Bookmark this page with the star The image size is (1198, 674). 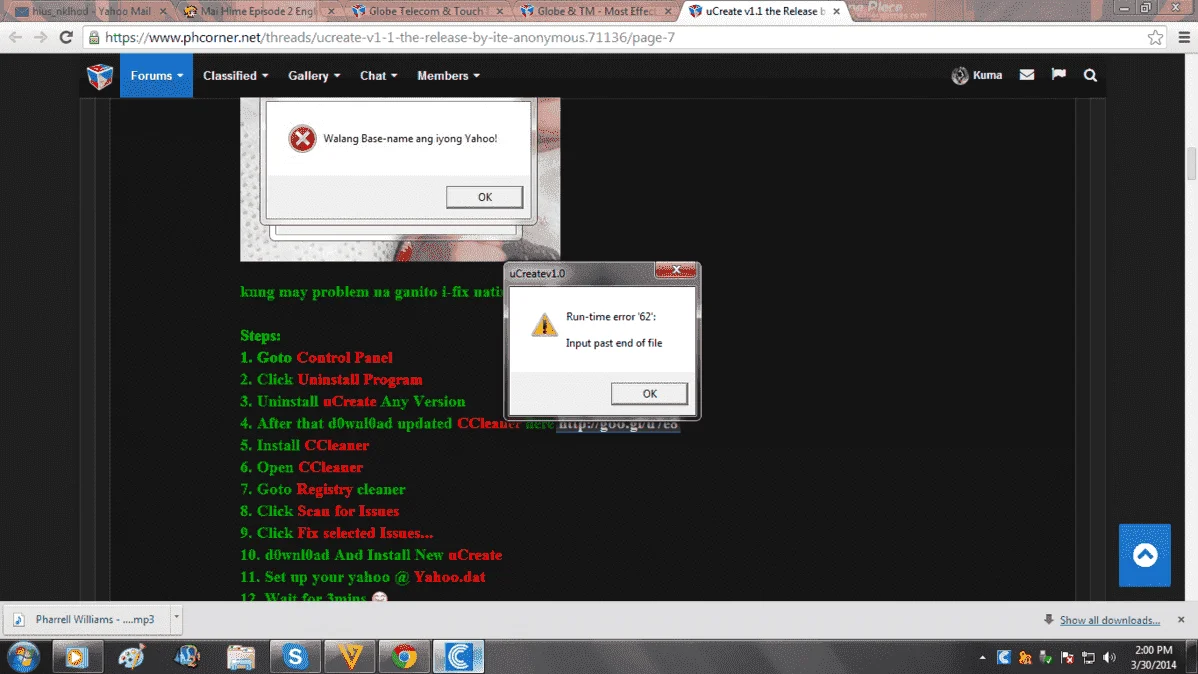[x=1155, y=37]
